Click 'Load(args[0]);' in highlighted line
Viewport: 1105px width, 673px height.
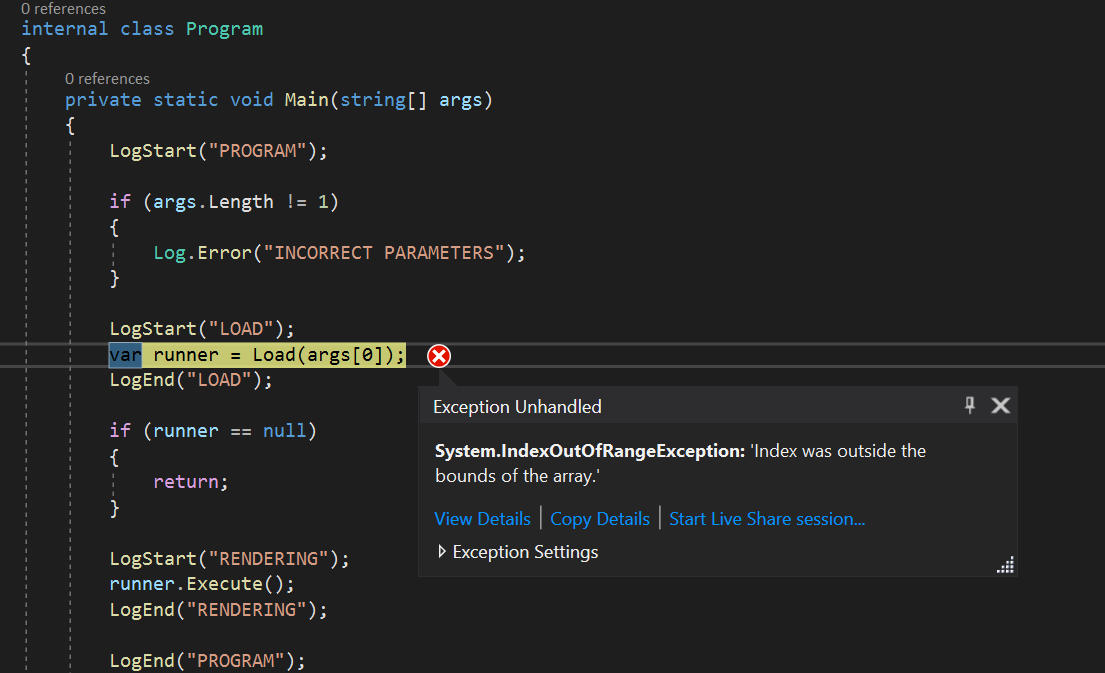click(328, 354)
